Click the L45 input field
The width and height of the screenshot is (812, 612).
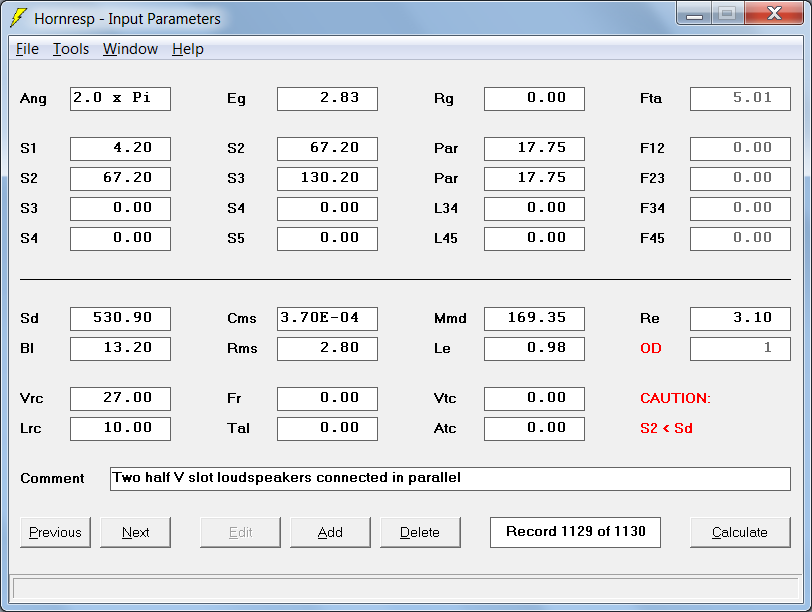click(534, 239)
